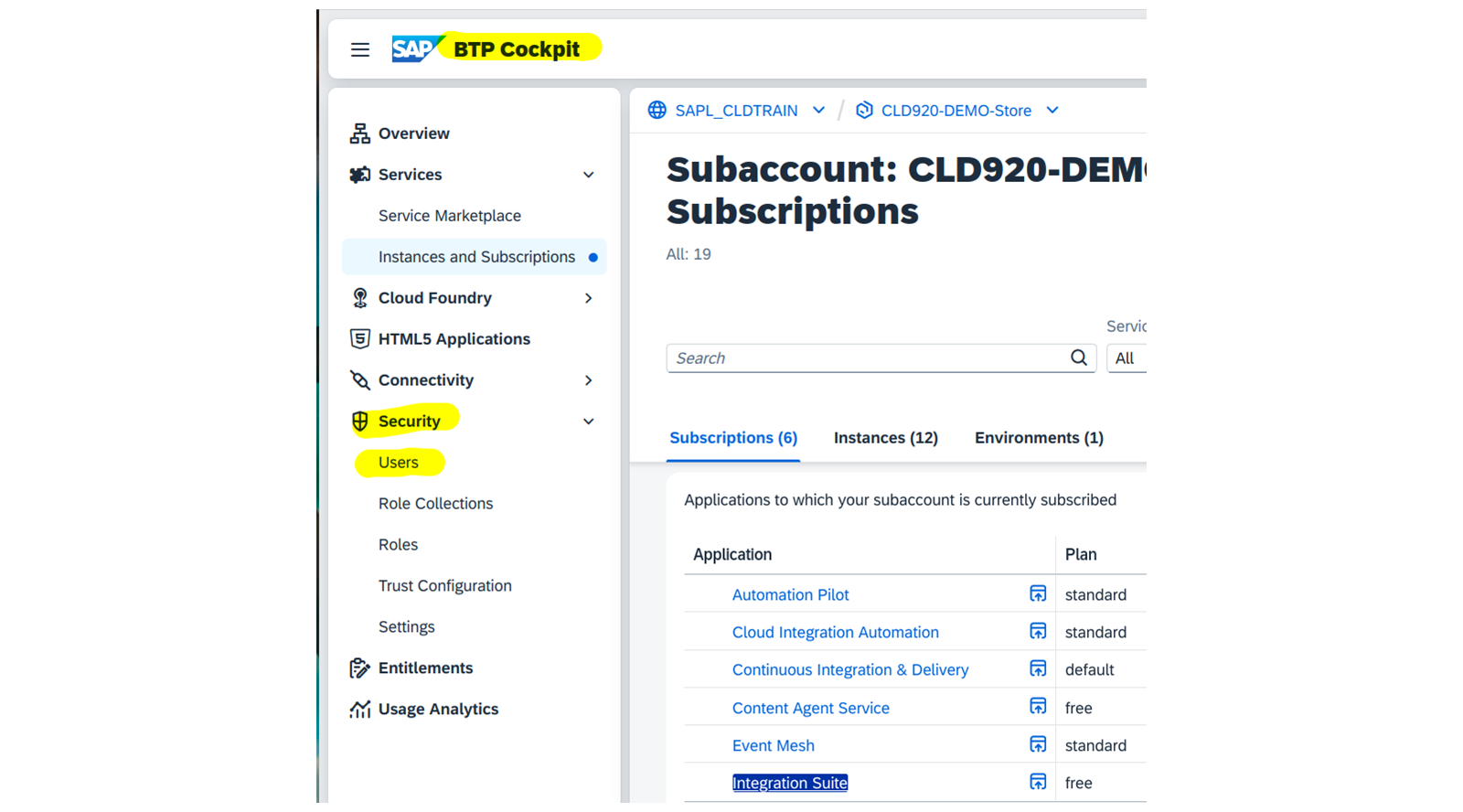Launch Content Agent Service via open icon
The width and height of the screenshot is (1463, 812).
(1038, 707)
